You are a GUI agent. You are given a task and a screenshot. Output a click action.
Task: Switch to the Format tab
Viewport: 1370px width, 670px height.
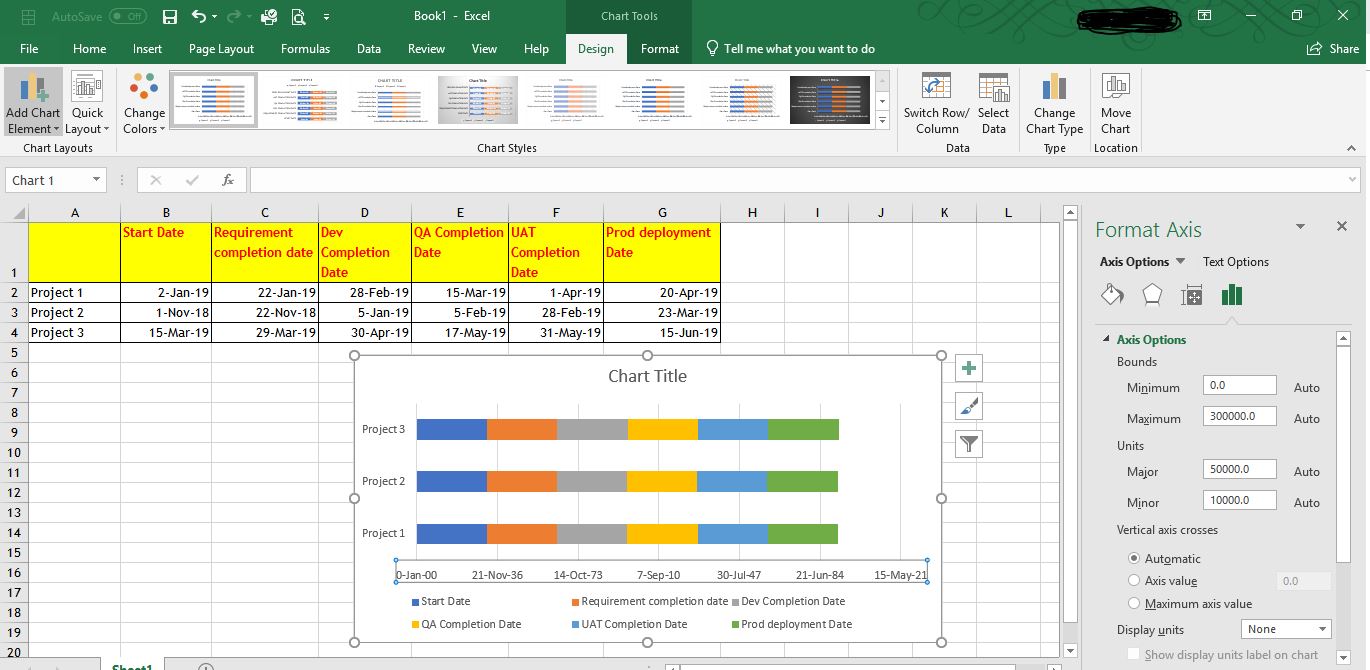659,49
